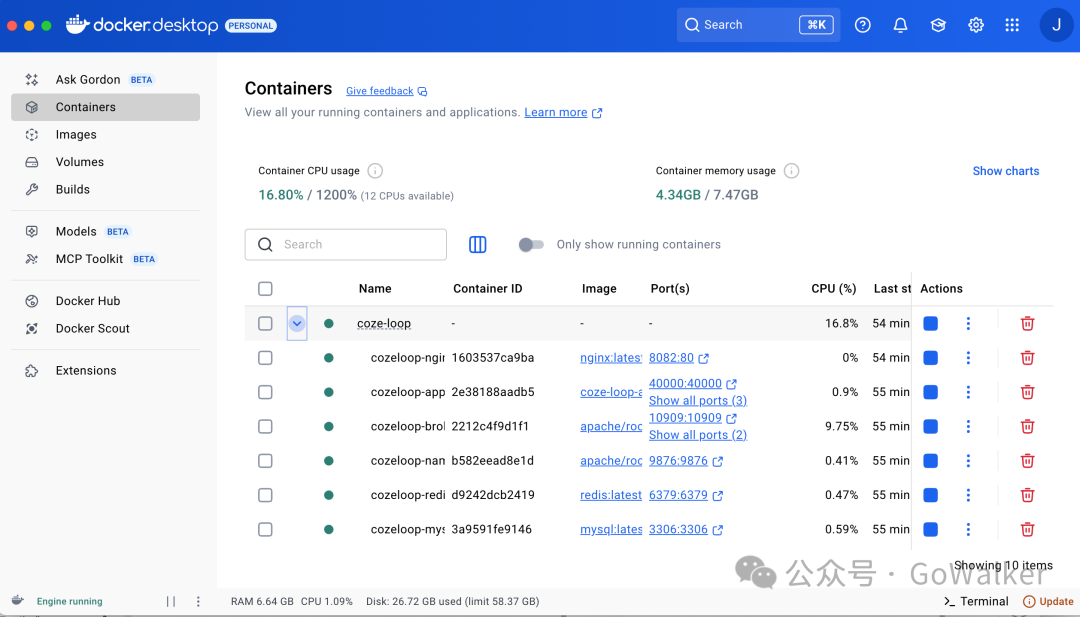Expand Show all ports (3)
Viewport: 1080px width, 617px height.
point(698,401)
